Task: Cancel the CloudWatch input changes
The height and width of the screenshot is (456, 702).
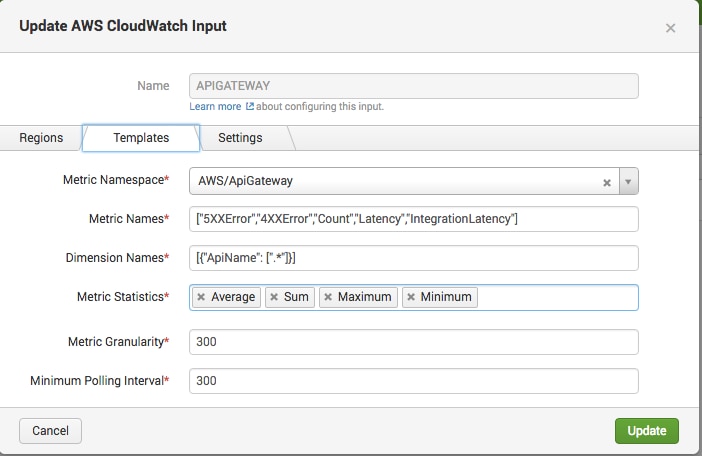Action: 50,431
